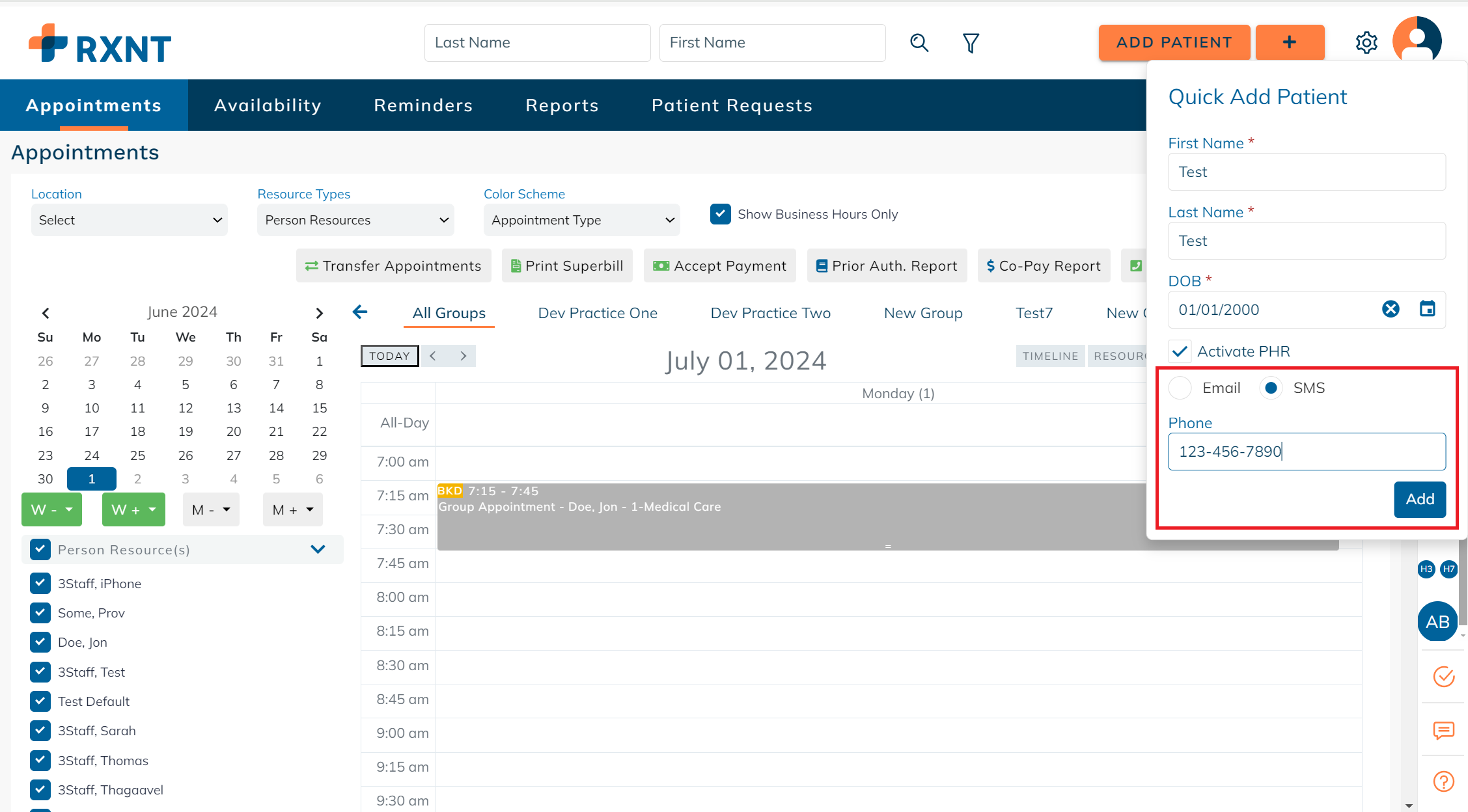The image size is (1468, 812).
Task: Select the Accept Payment tool
Action: [x=719, y=265]
